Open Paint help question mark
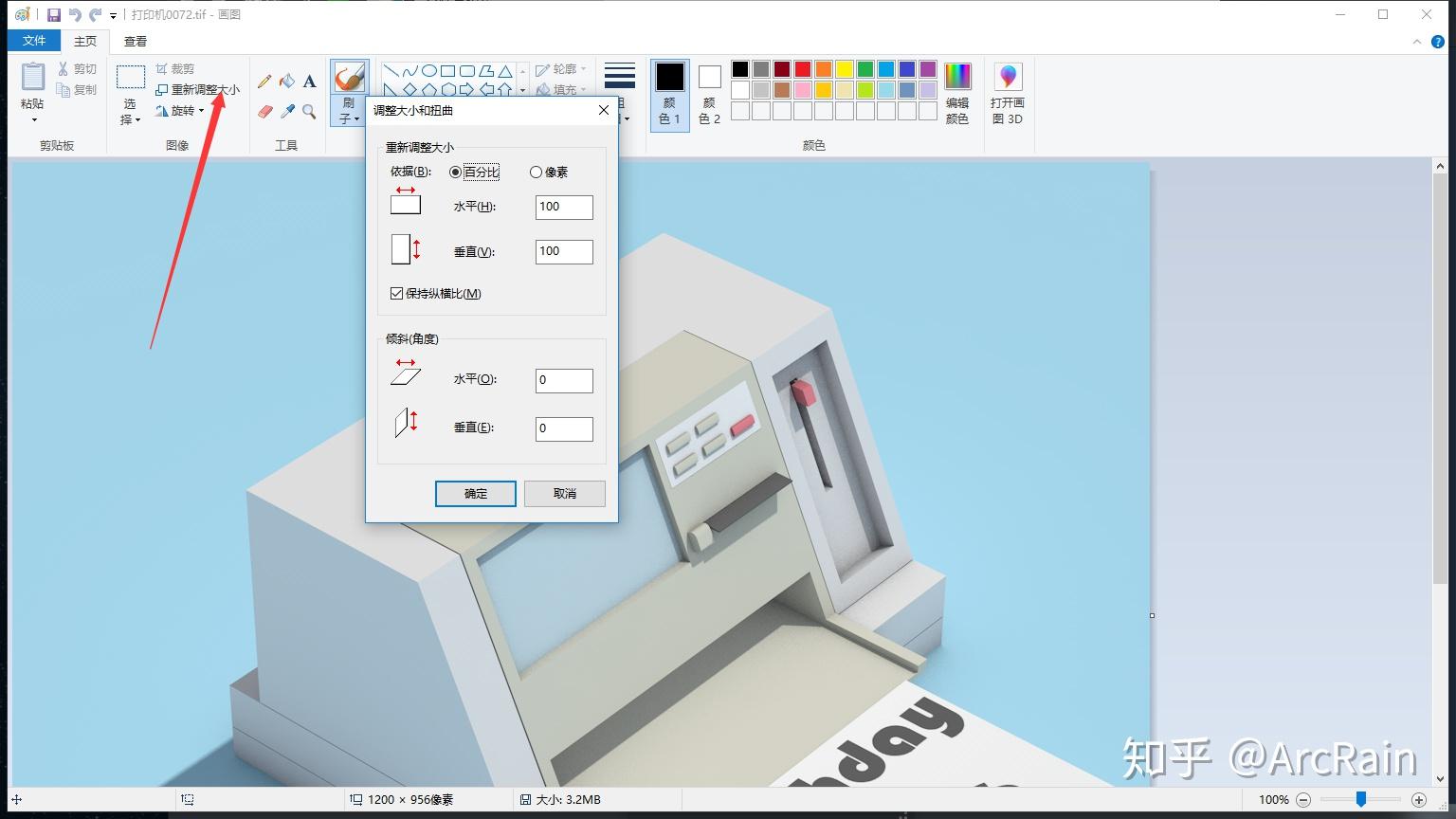 click(1439, 42)
